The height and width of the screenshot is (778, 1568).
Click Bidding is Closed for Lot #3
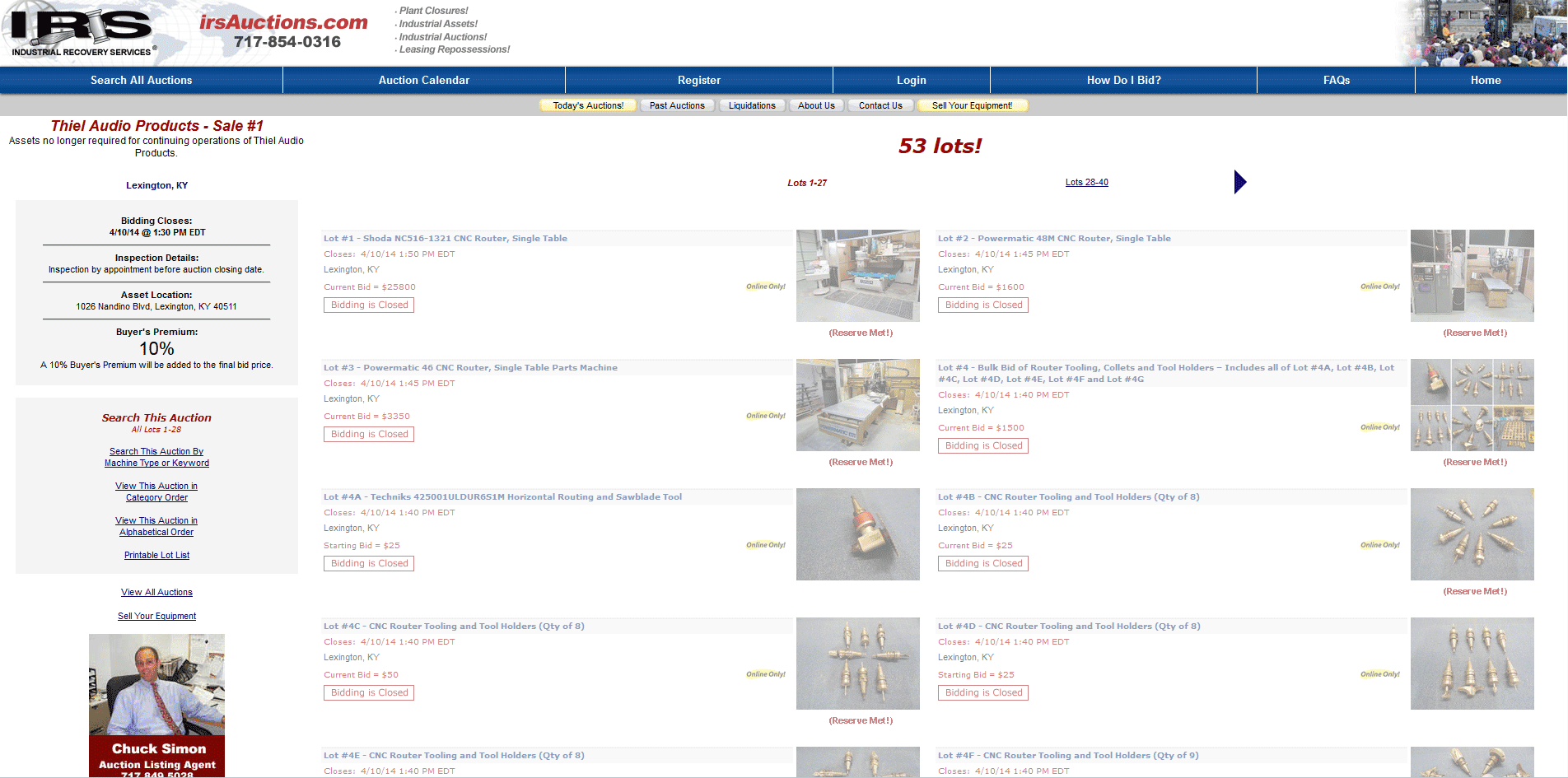369,434
